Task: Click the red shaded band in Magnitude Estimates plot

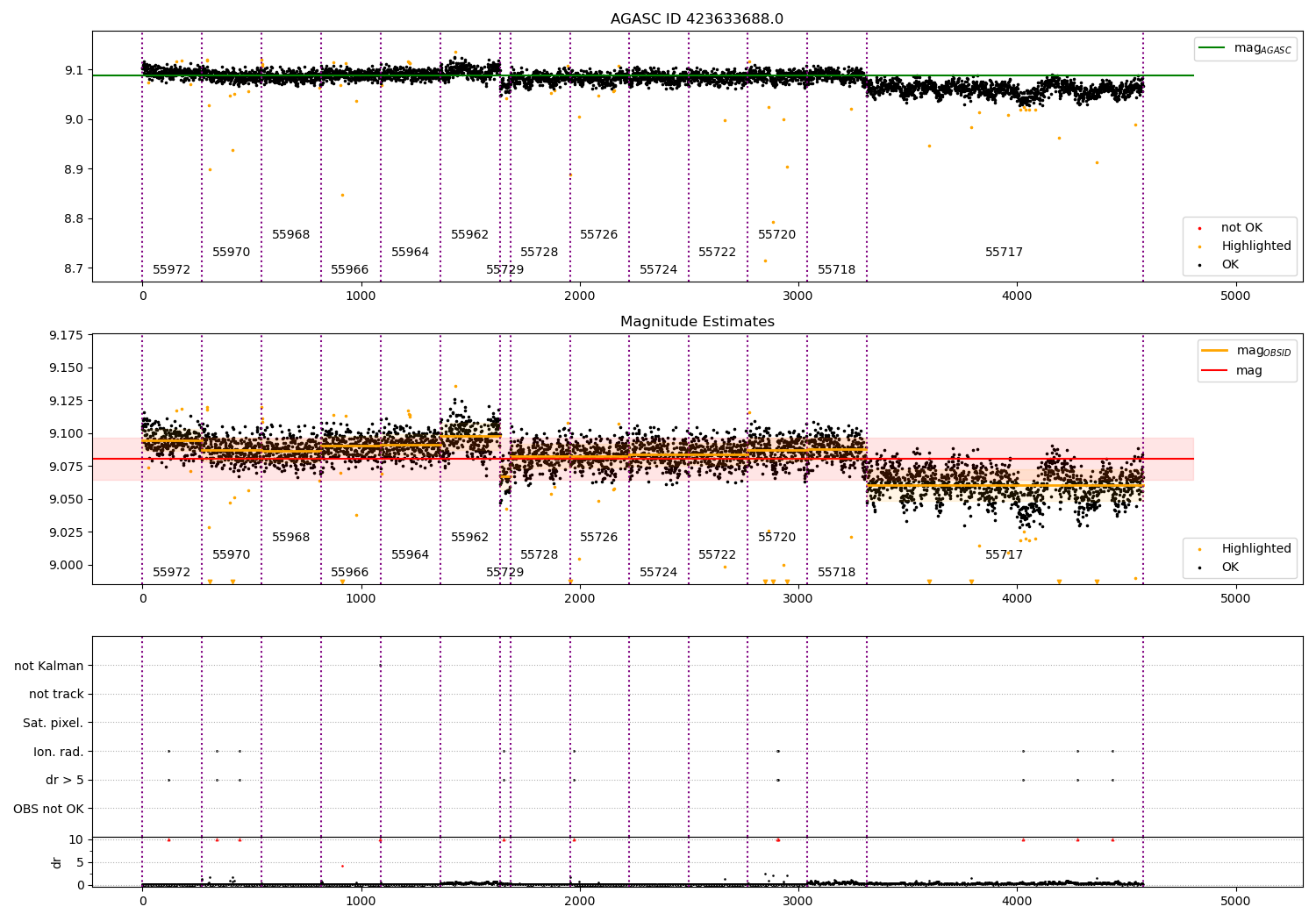Action: 643,459
